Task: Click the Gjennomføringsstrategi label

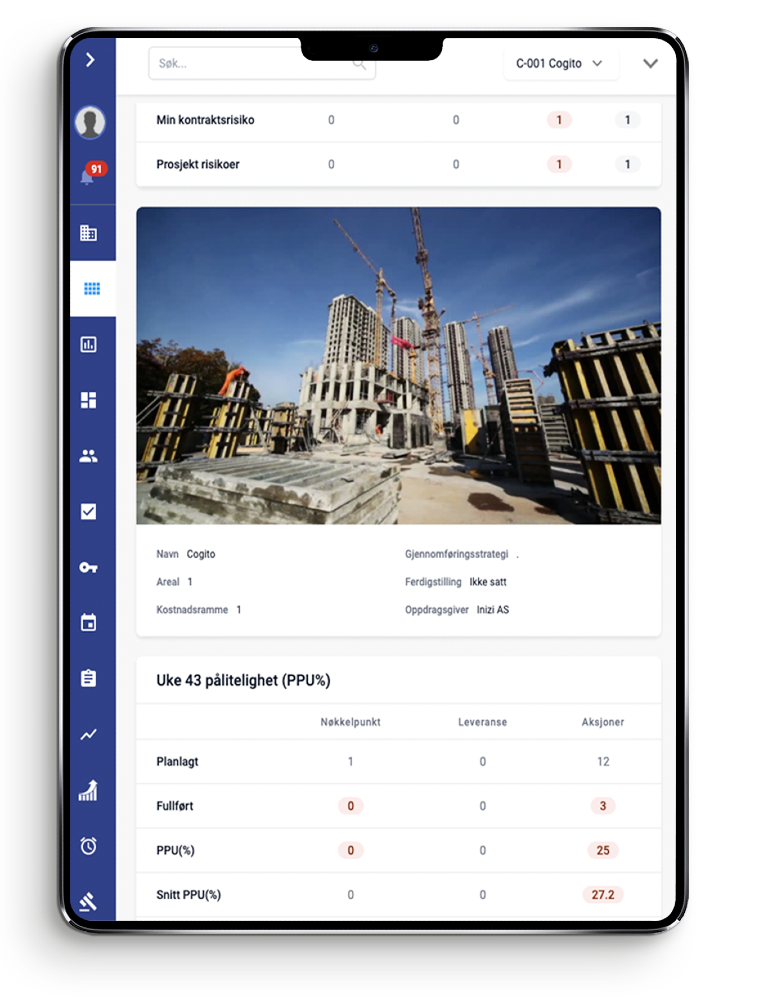Action: (x=457, y=554)
